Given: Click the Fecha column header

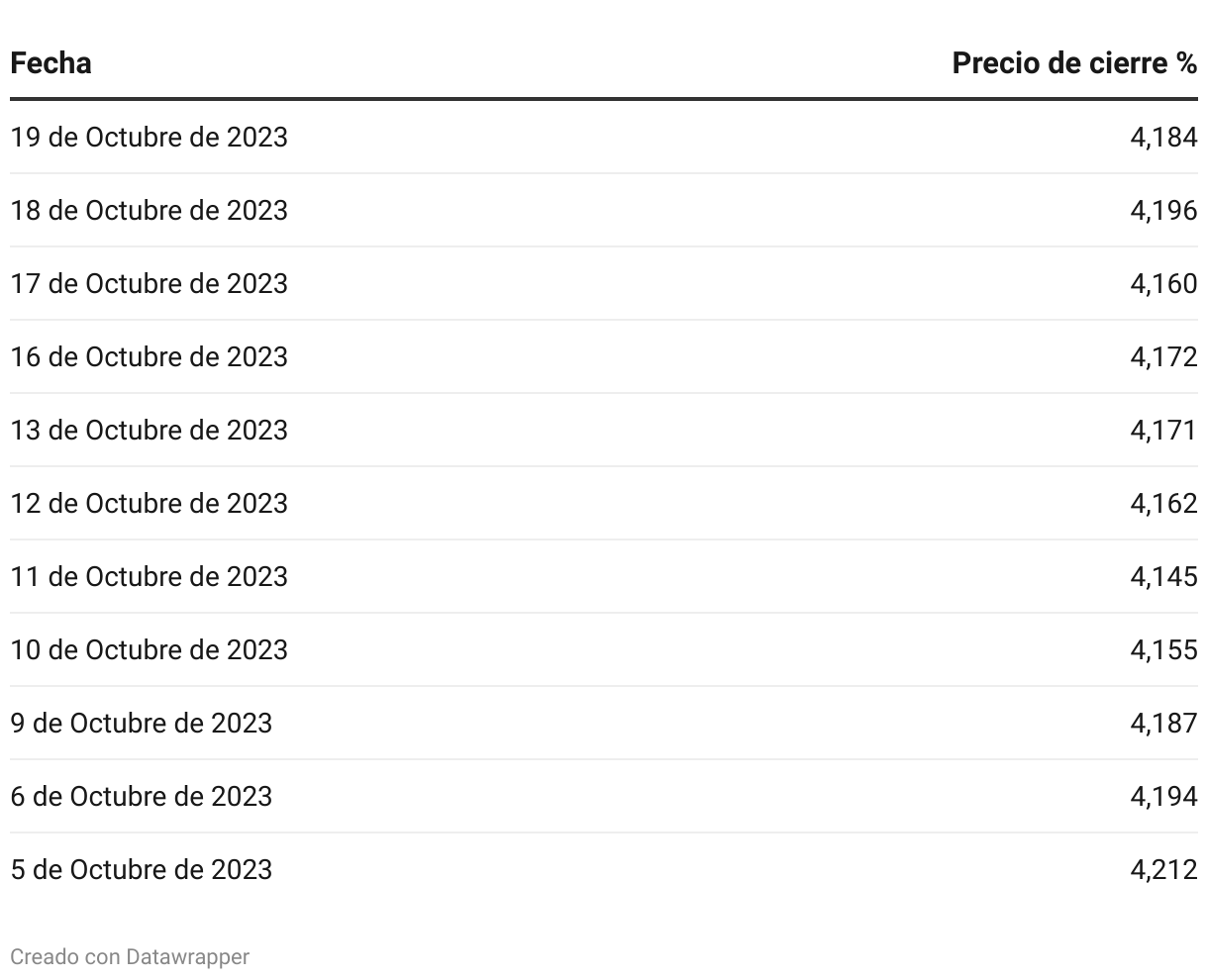Looking at the screenshot, I should coord(50,63).
